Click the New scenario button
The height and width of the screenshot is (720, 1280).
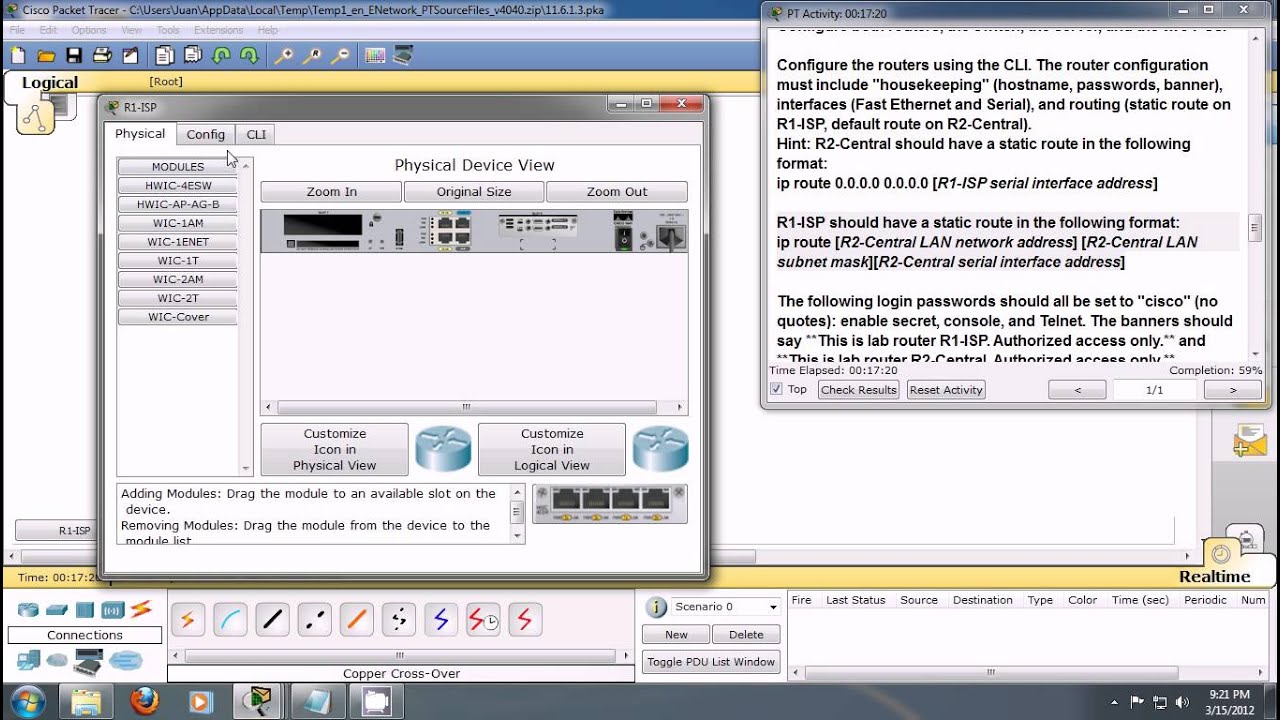[x=676, y=634]
